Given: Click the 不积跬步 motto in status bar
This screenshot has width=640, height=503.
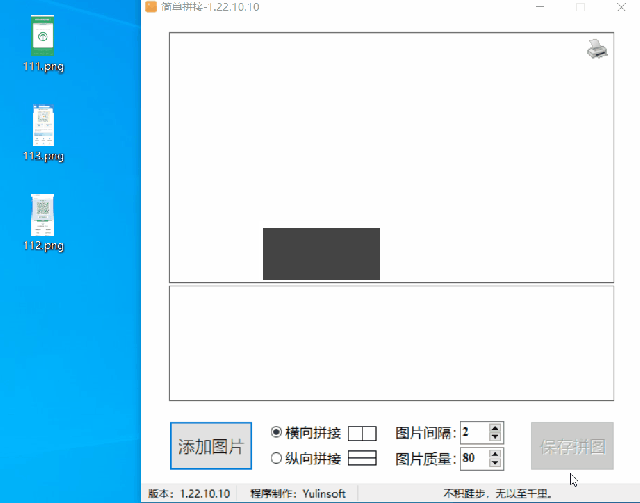Looking at the screenshot, I should [498, 494].
